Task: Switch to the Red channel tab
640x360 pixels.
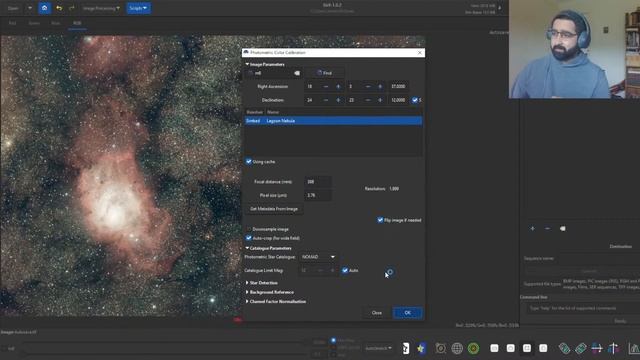Action: (x=13, y=23)
